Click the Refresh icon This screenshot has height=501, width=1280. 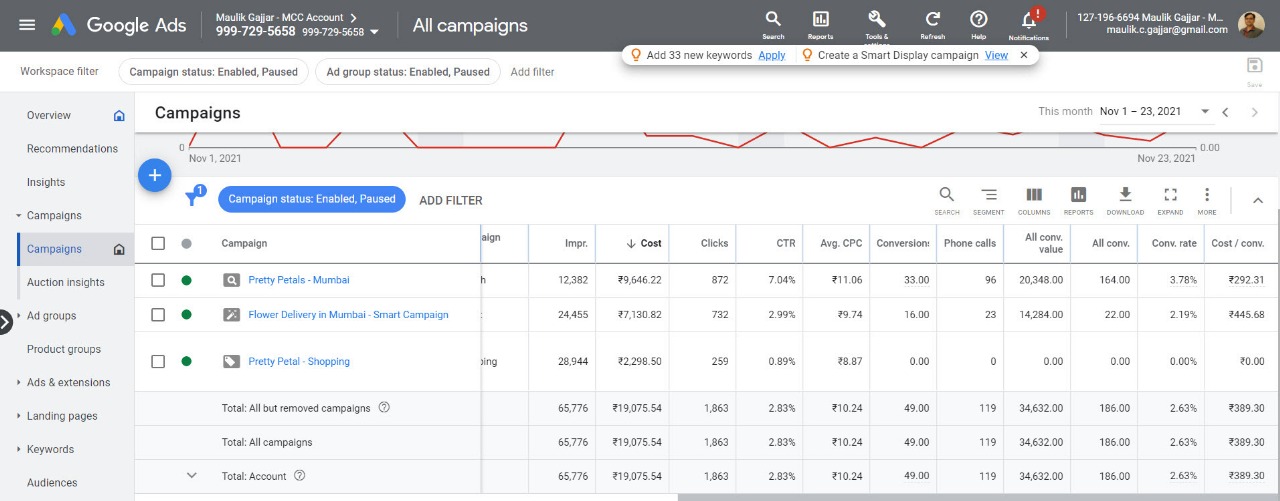coord(932,20)
